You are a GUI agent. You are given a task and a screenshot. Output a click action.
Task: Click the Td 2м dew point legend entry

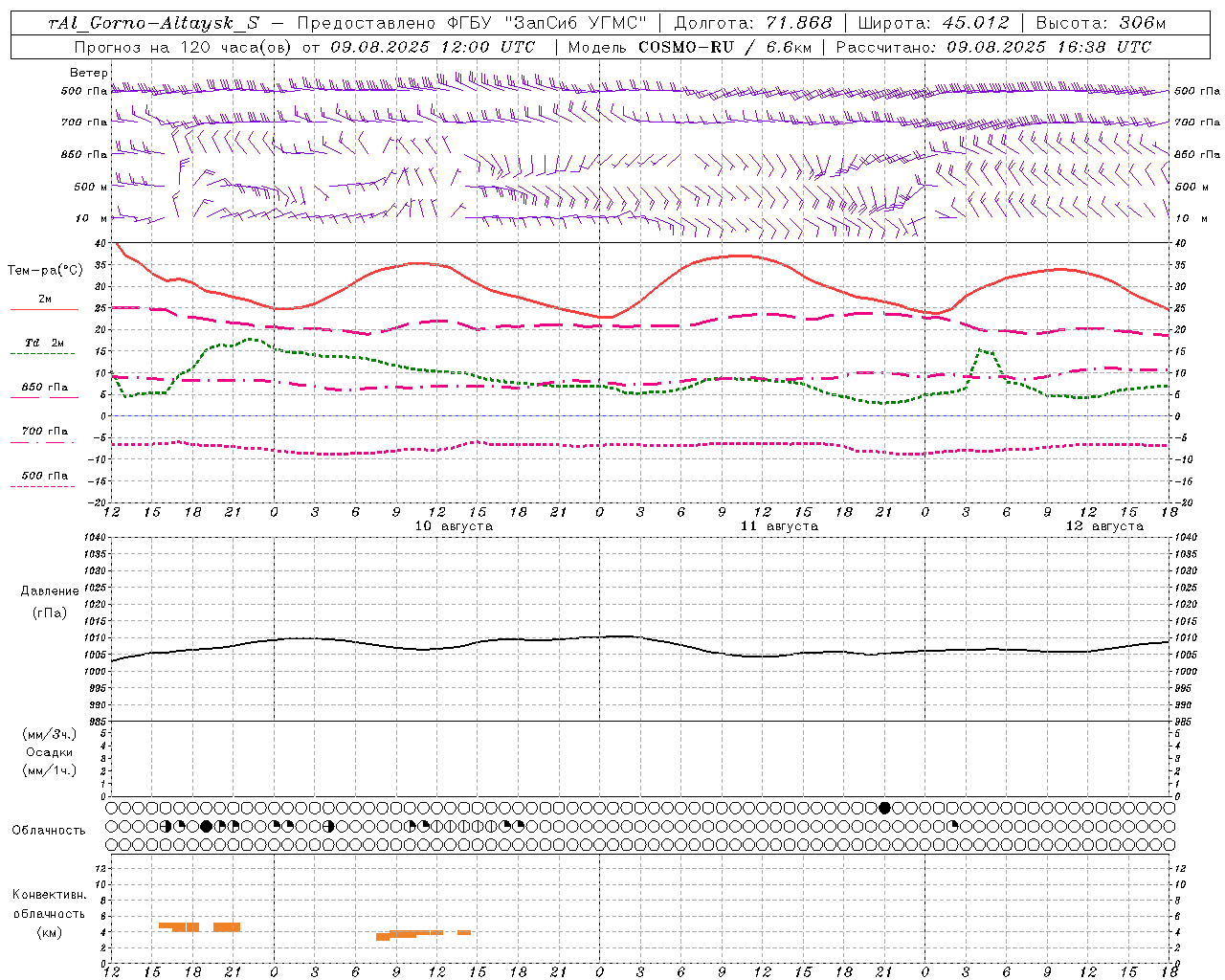[45, 343]
